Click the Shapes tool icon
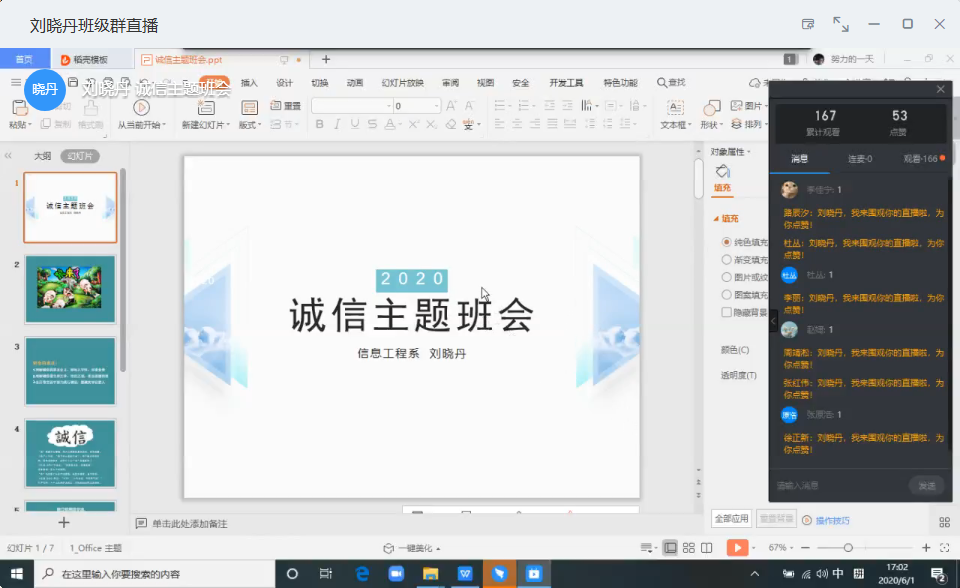Screen dimensions: 960x588 (x=711, y=107)
